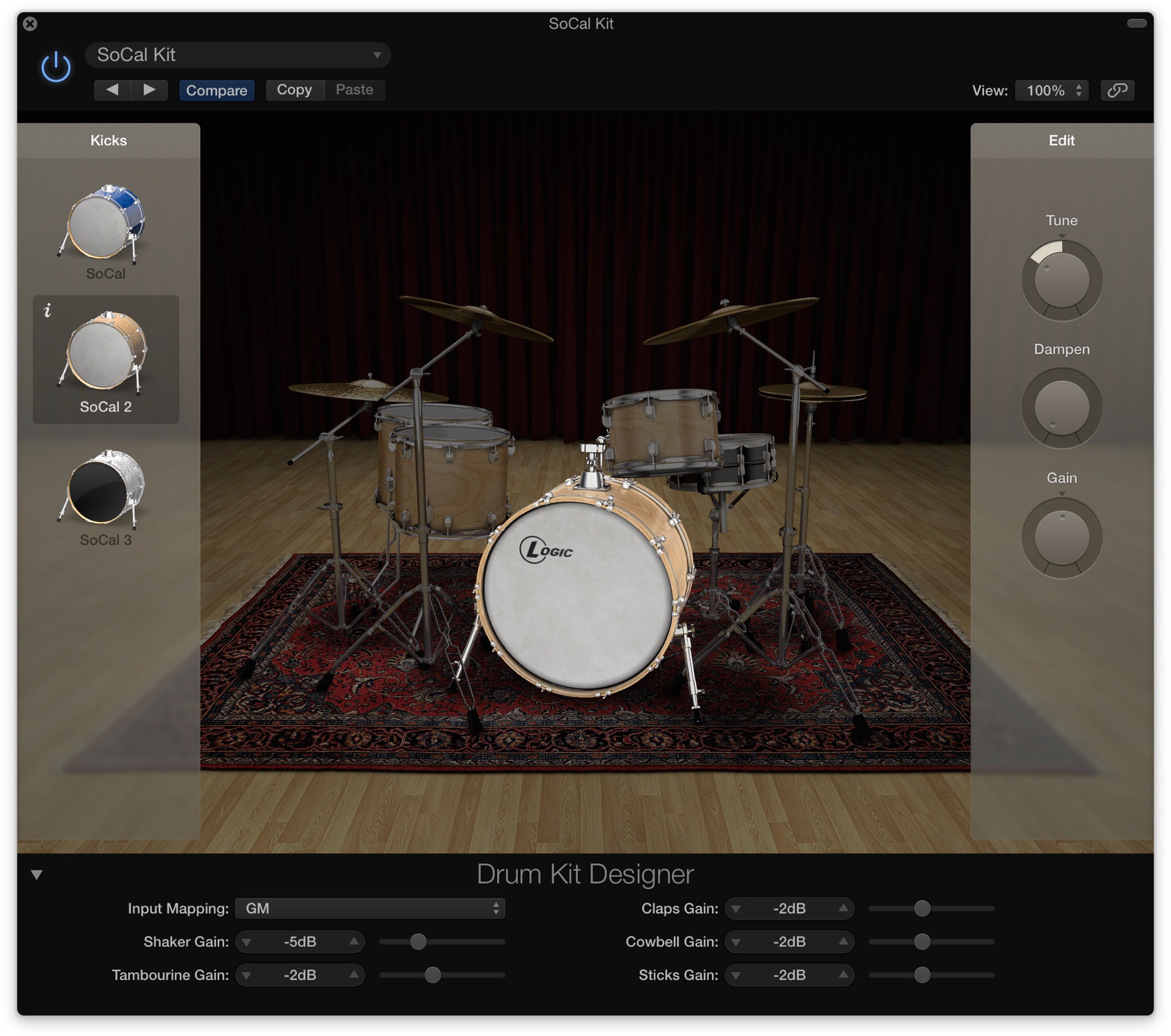Screen dimensions: 1171x1036
Task: Decrease Tambourine Gain with down arrow
Action: click(246, 975)
